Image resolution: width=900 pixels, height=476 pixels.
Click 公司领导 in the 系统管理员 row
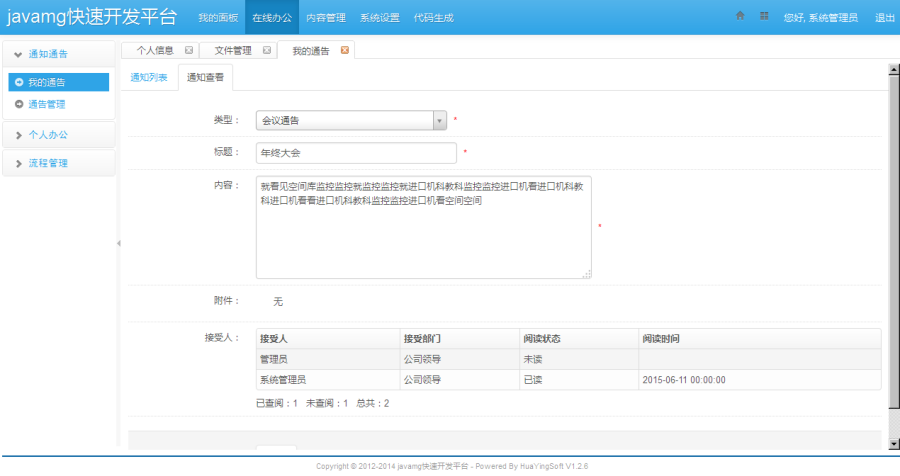[x=422, y=380]
